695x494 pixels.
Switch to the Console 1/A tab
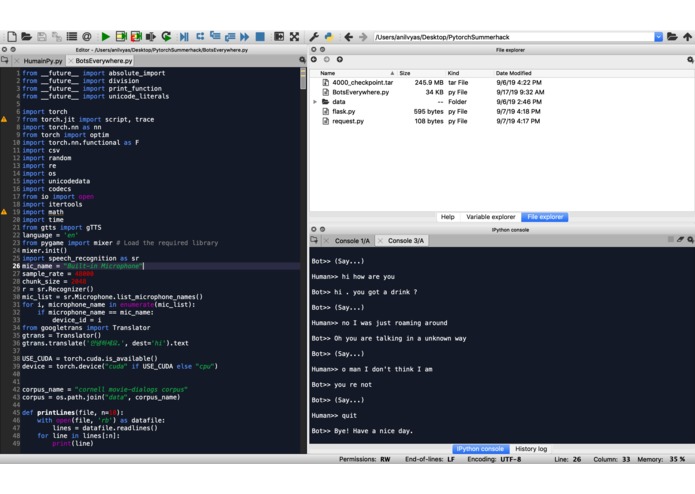tap(352, 241)
